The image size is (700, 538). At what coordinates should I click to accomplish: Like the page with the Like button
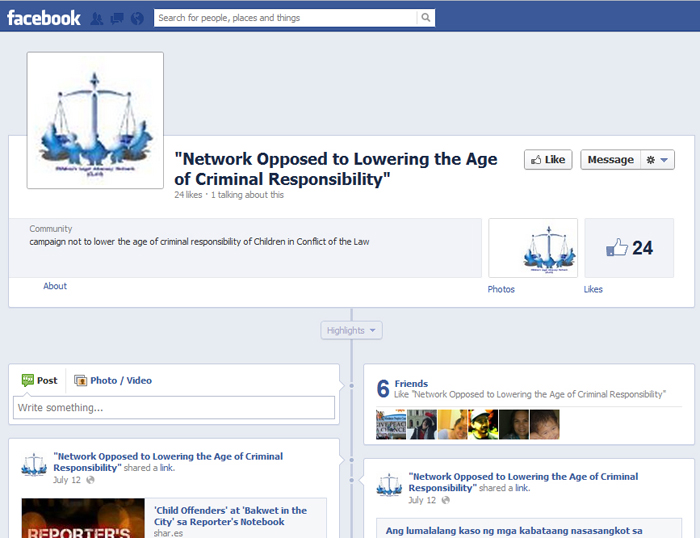click(548, 160)
